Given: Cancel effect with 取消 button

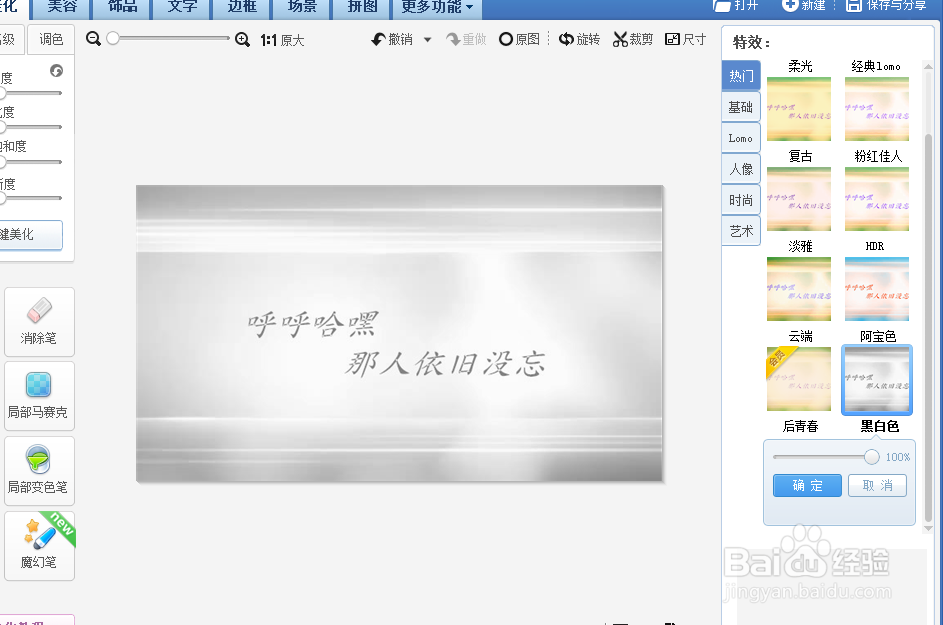Looking at the screenshot, I should coord(877,485).
